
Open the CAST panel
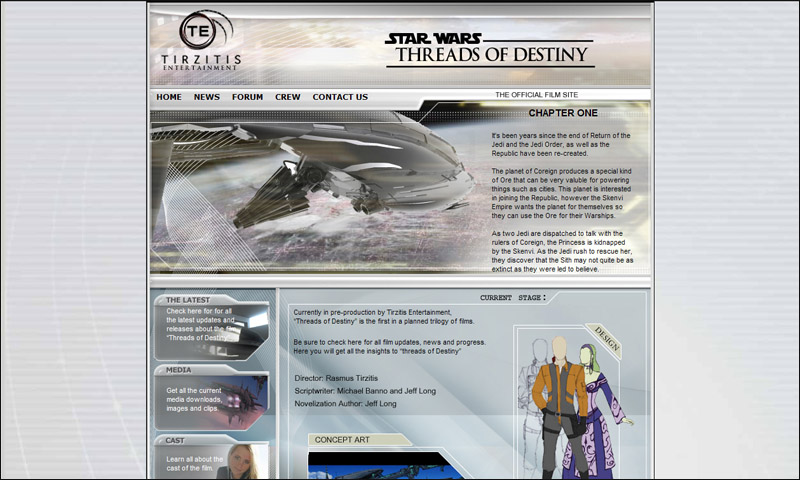(212, 457)
